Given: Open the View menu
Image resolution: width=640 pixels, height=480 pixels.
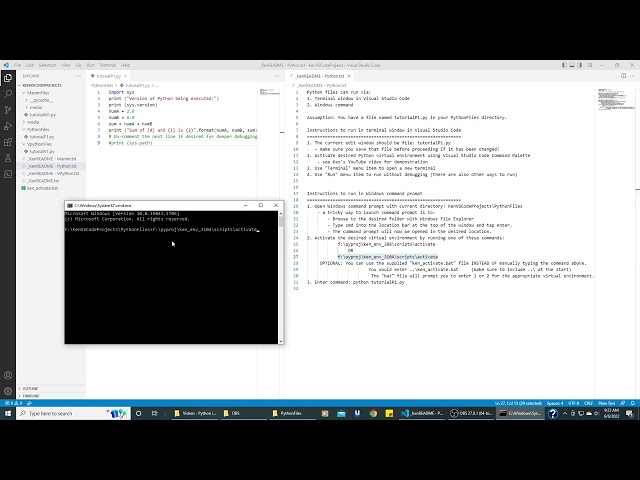Looking at the screenshot, I should (66, 65).
